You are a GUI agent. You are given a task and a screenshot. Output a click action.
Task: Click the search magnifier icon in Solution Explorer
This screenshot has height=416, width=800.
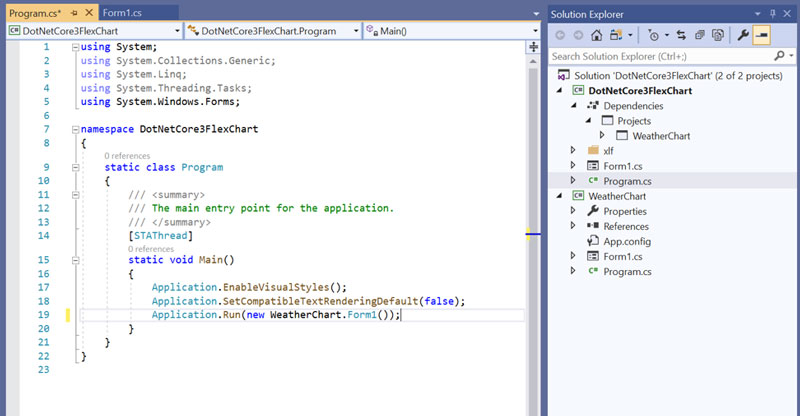(x=779, y=56)
